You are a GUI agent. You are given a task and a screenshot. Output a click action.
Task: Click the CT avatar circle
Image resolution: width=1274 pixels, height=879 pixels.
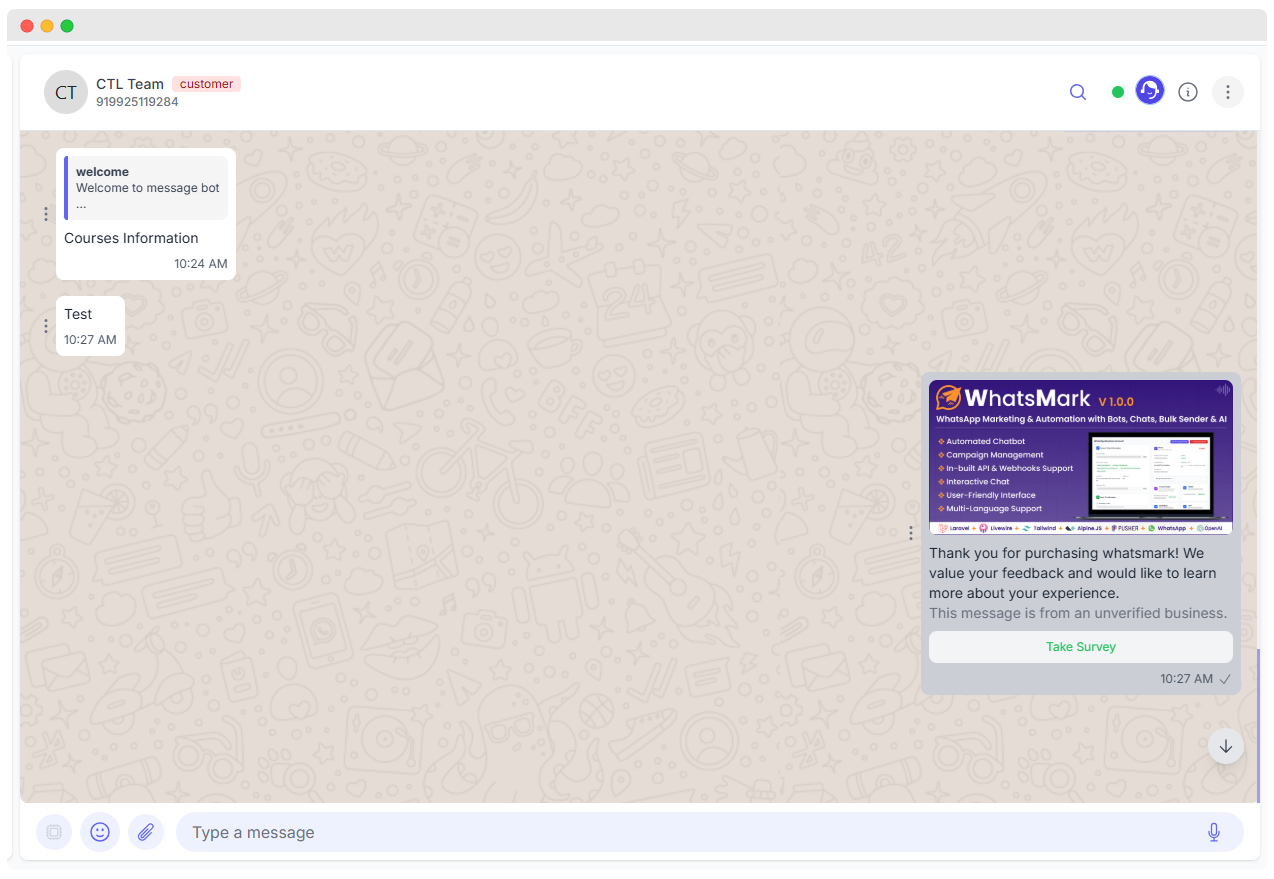(66, 92)
